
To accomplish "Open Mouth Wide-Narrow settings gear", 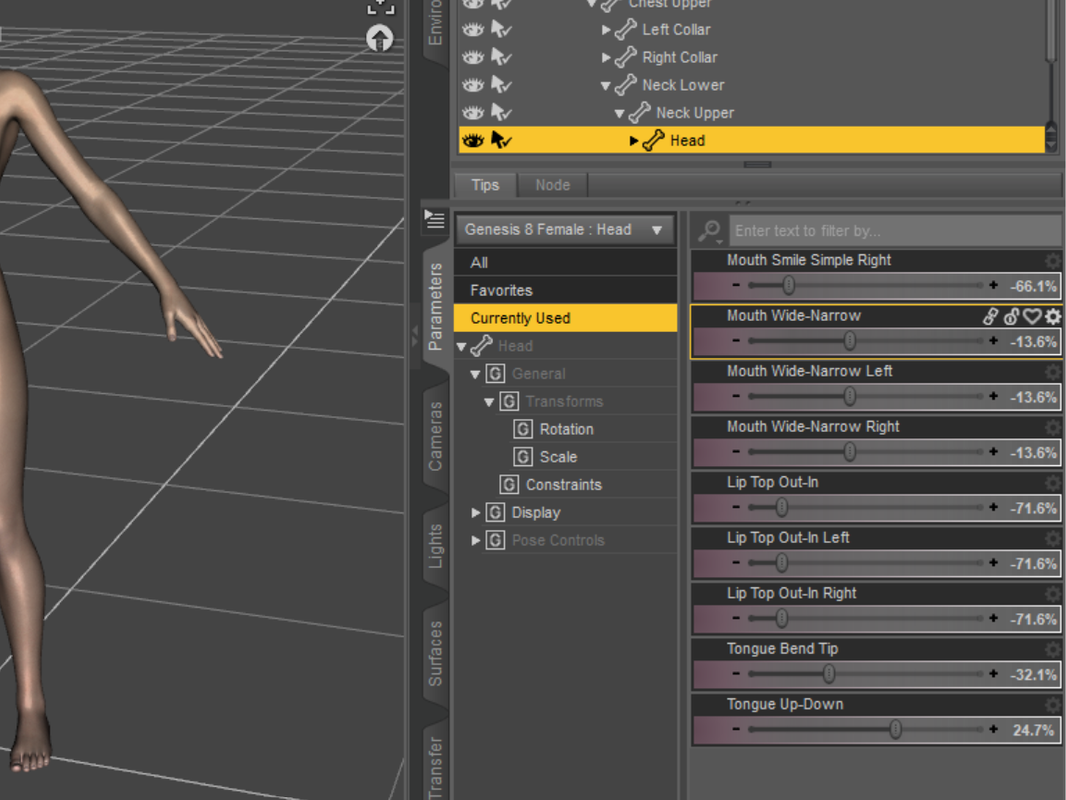I will (1053, 316).
